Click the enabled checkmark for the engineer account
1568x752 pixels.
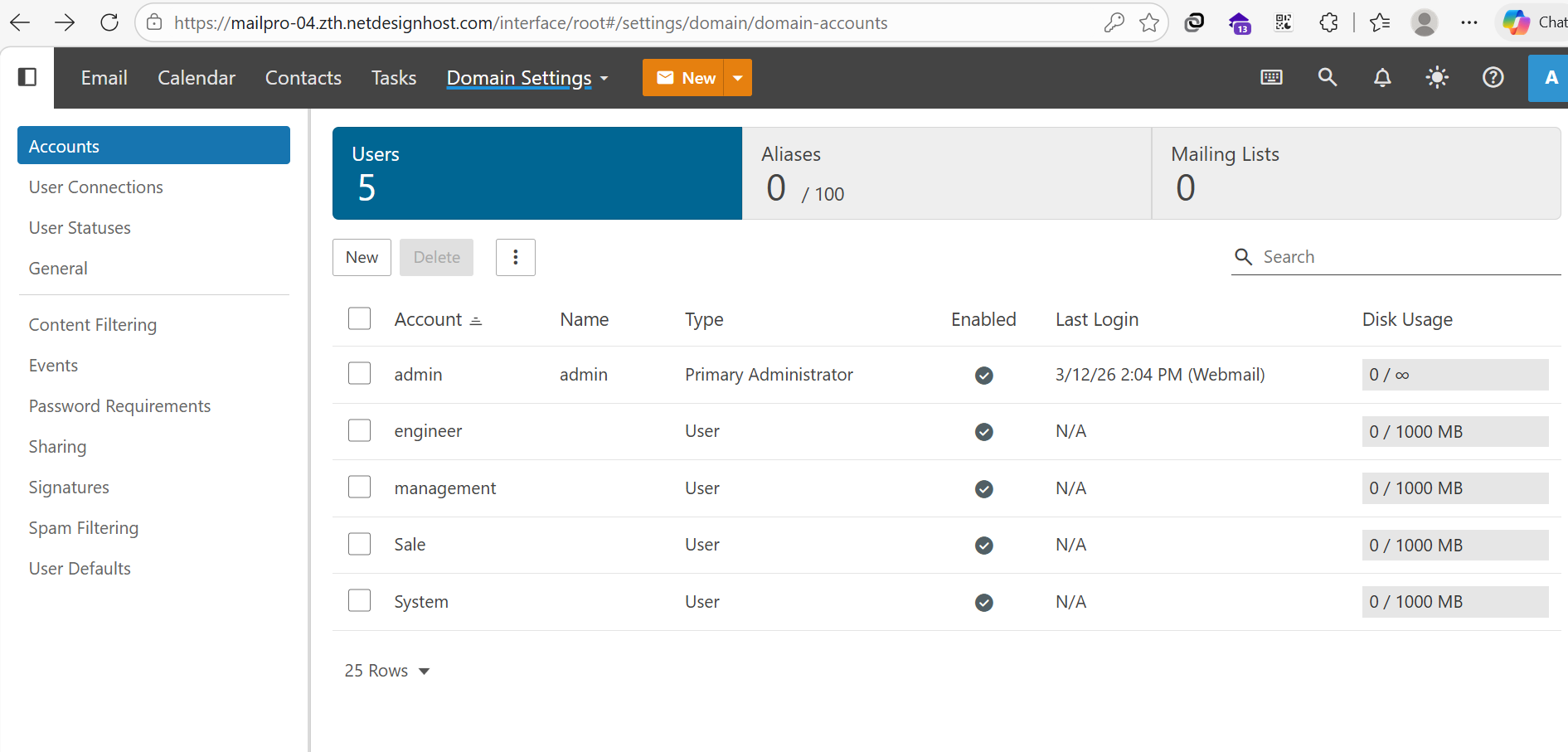[x=984, y=432]
